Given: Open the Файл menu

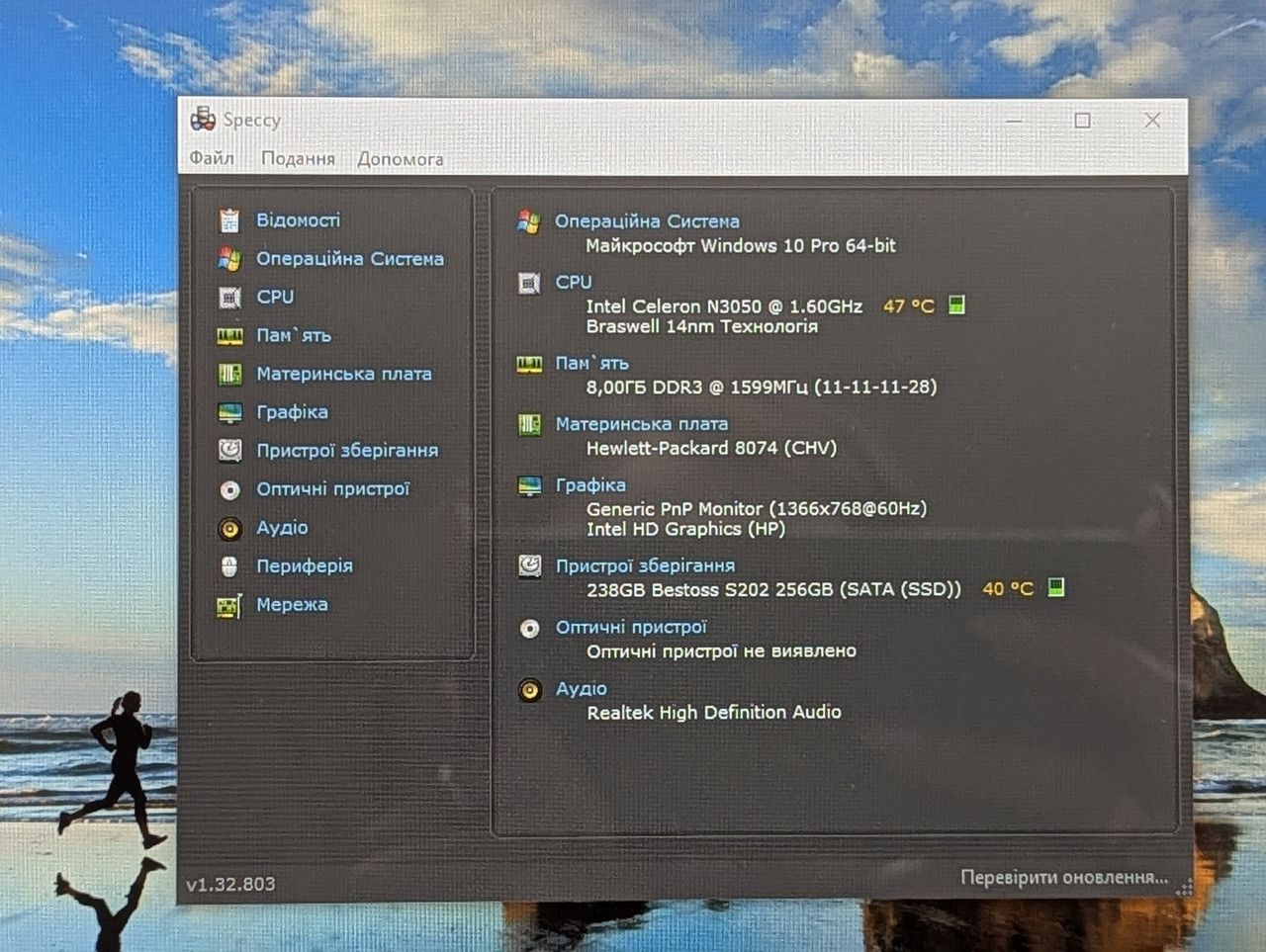Looking at the screenshot, I should click(212, 158).
